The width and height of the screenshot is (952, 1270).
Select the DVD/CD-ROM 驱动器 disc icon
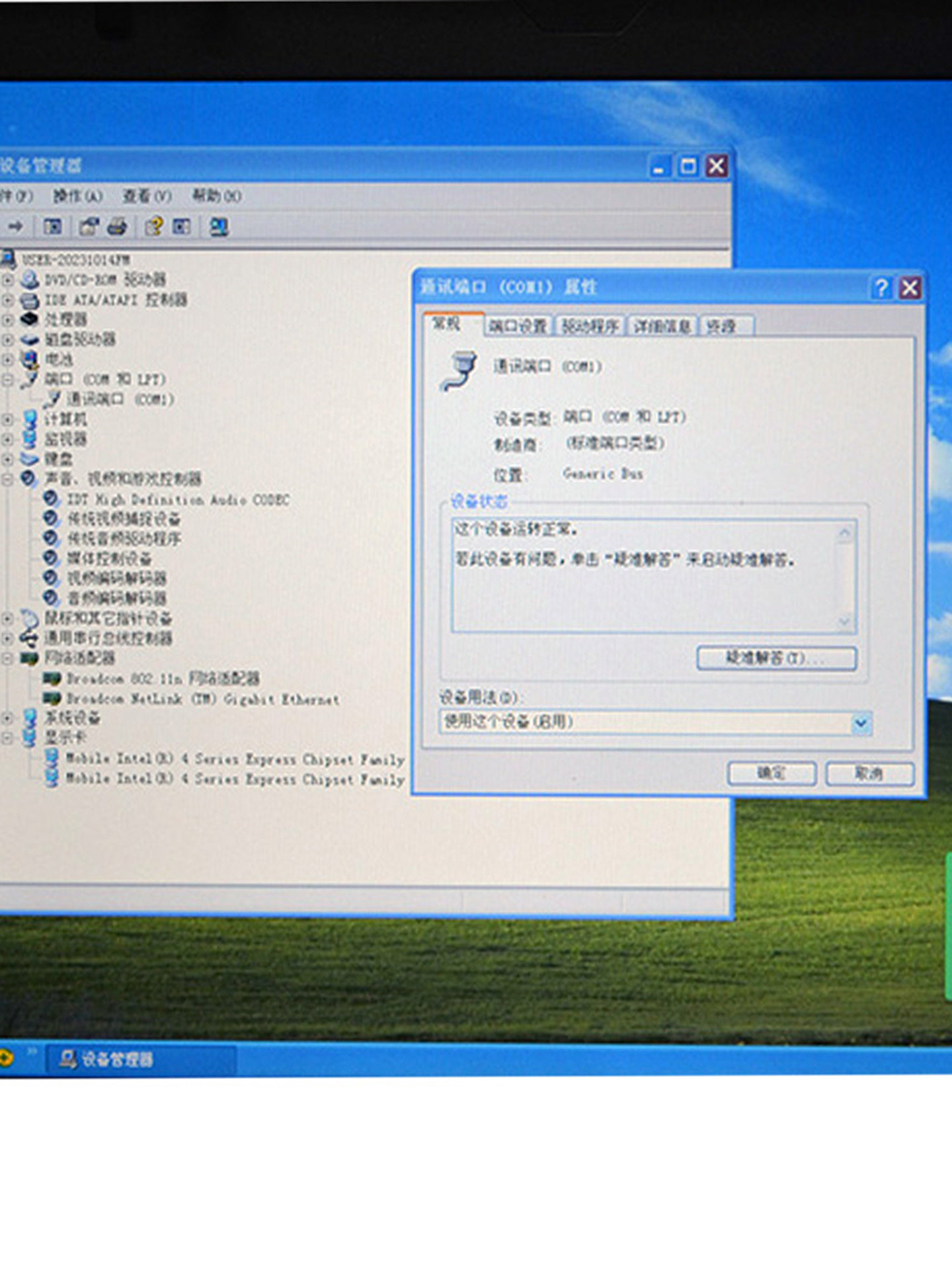[x=30, y=279]
